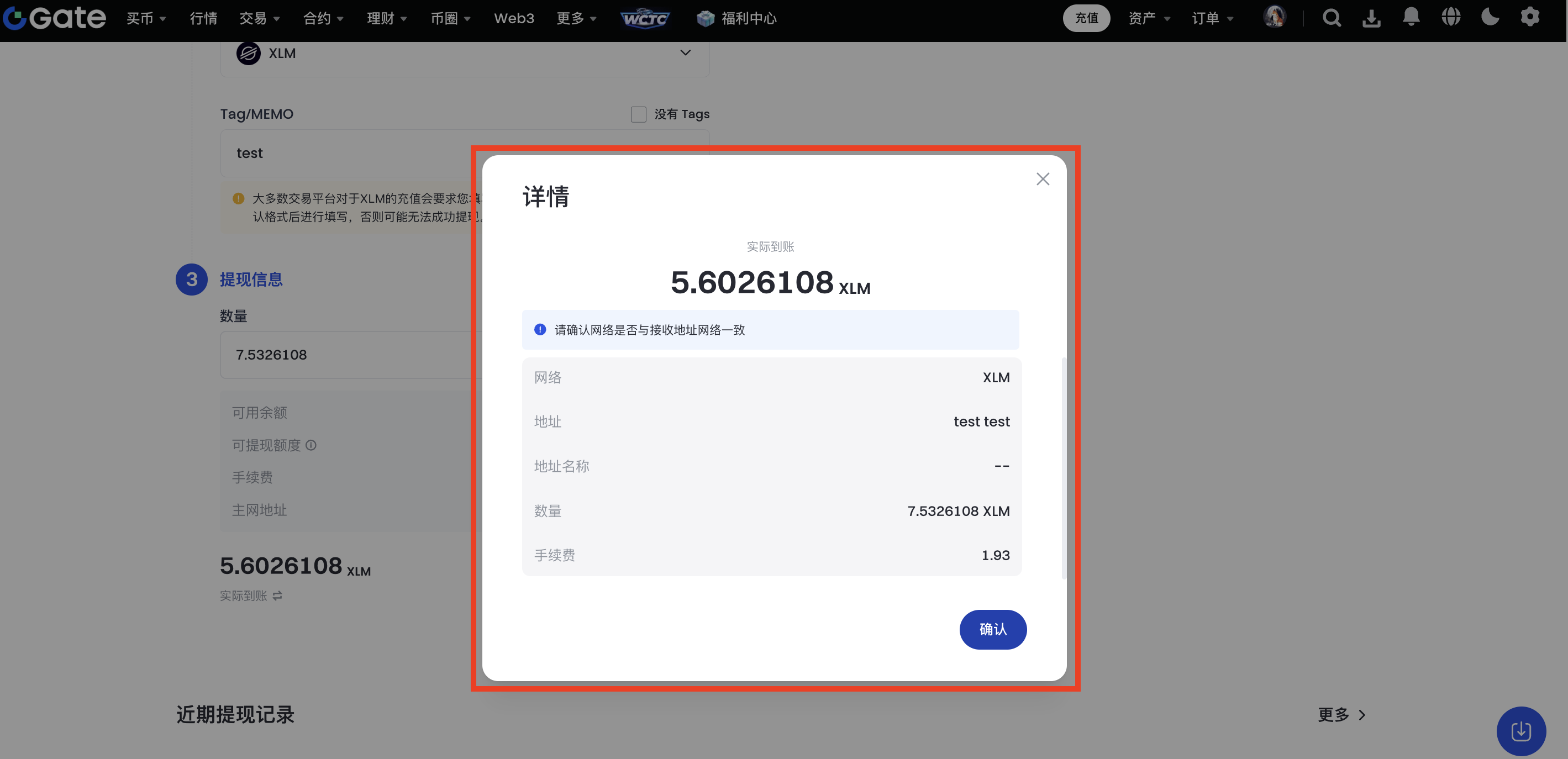Screen dimensions: 1568x759
Task: Open the 资产 dropdown menu
Action: tap(1149, 18)
